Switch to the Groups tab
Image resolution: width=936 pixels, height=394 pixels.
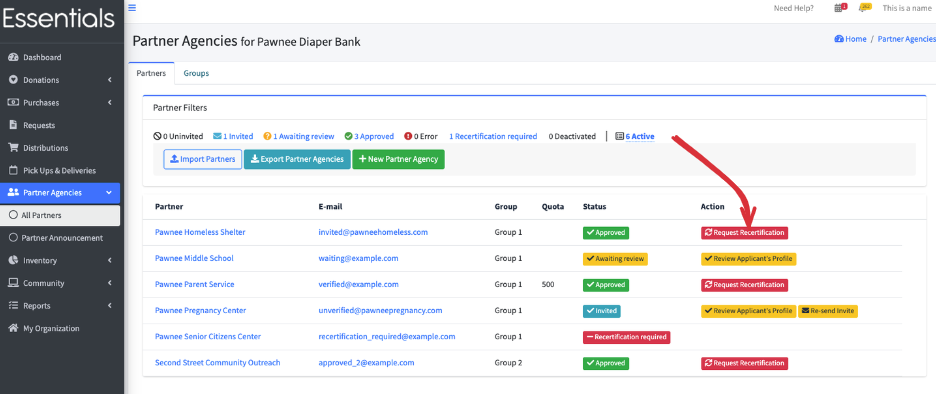point(196,73)
